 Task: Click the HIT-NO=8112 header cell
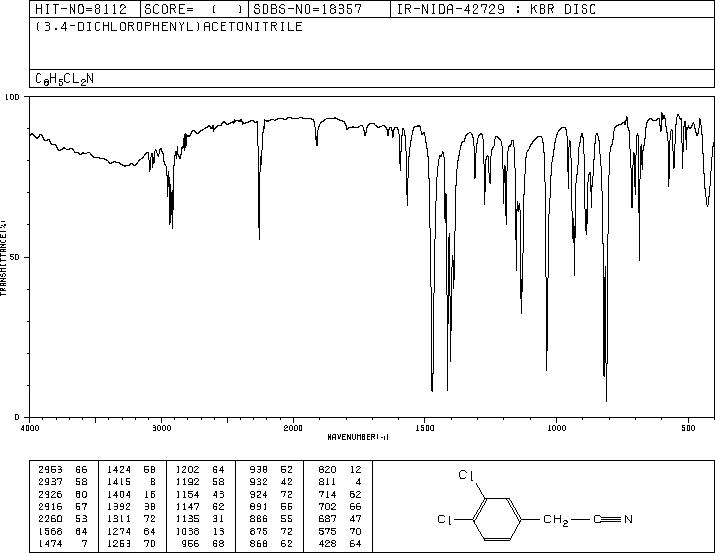pyautogui.click(x=85, y=9)
